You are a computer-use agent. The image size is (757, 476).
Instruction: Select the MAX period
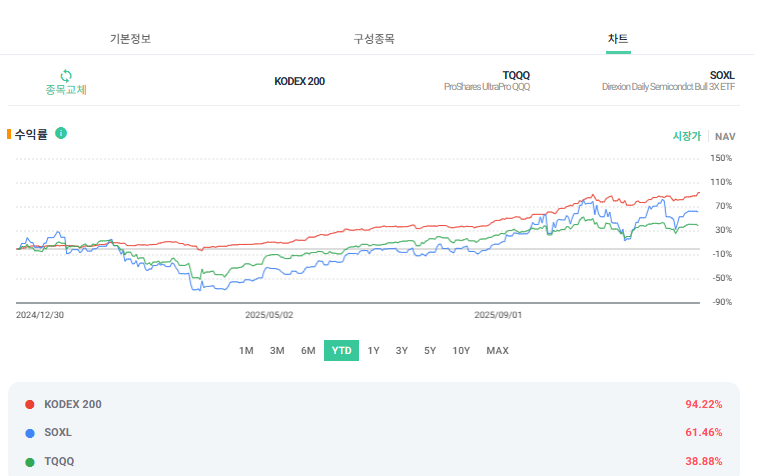[x=497, y=350]
